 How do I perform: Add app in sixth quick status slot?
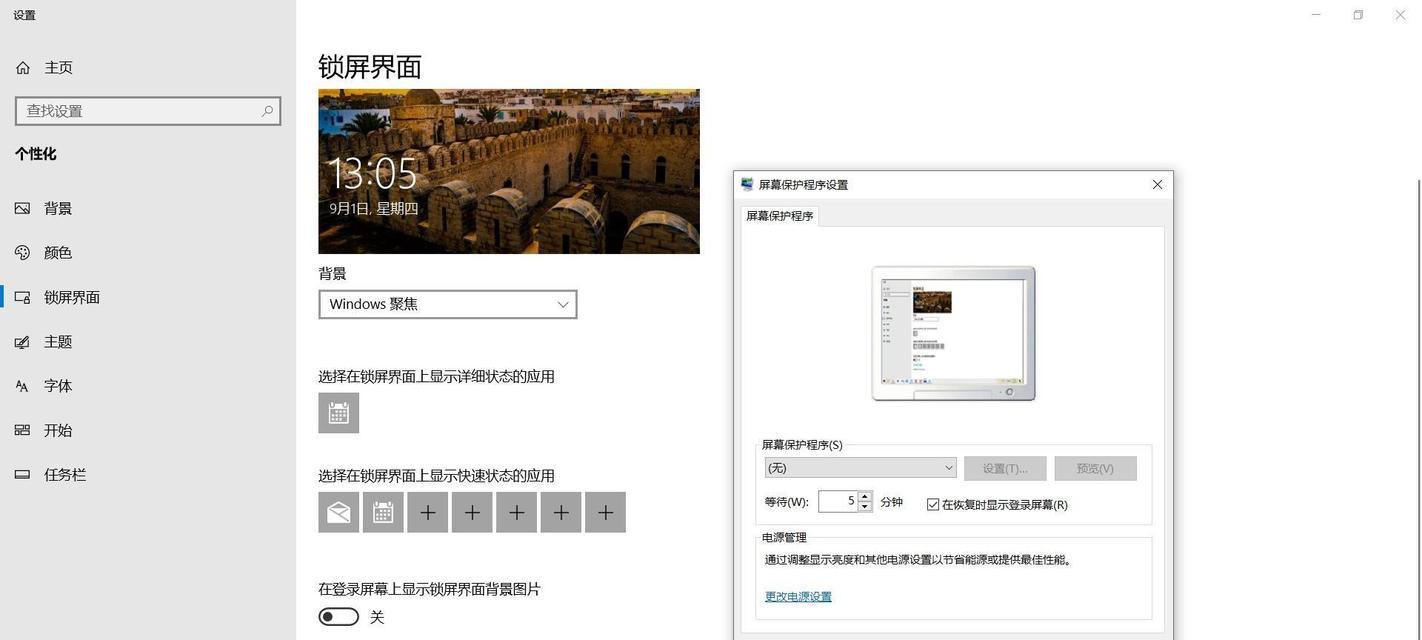(x=561, y=512)
